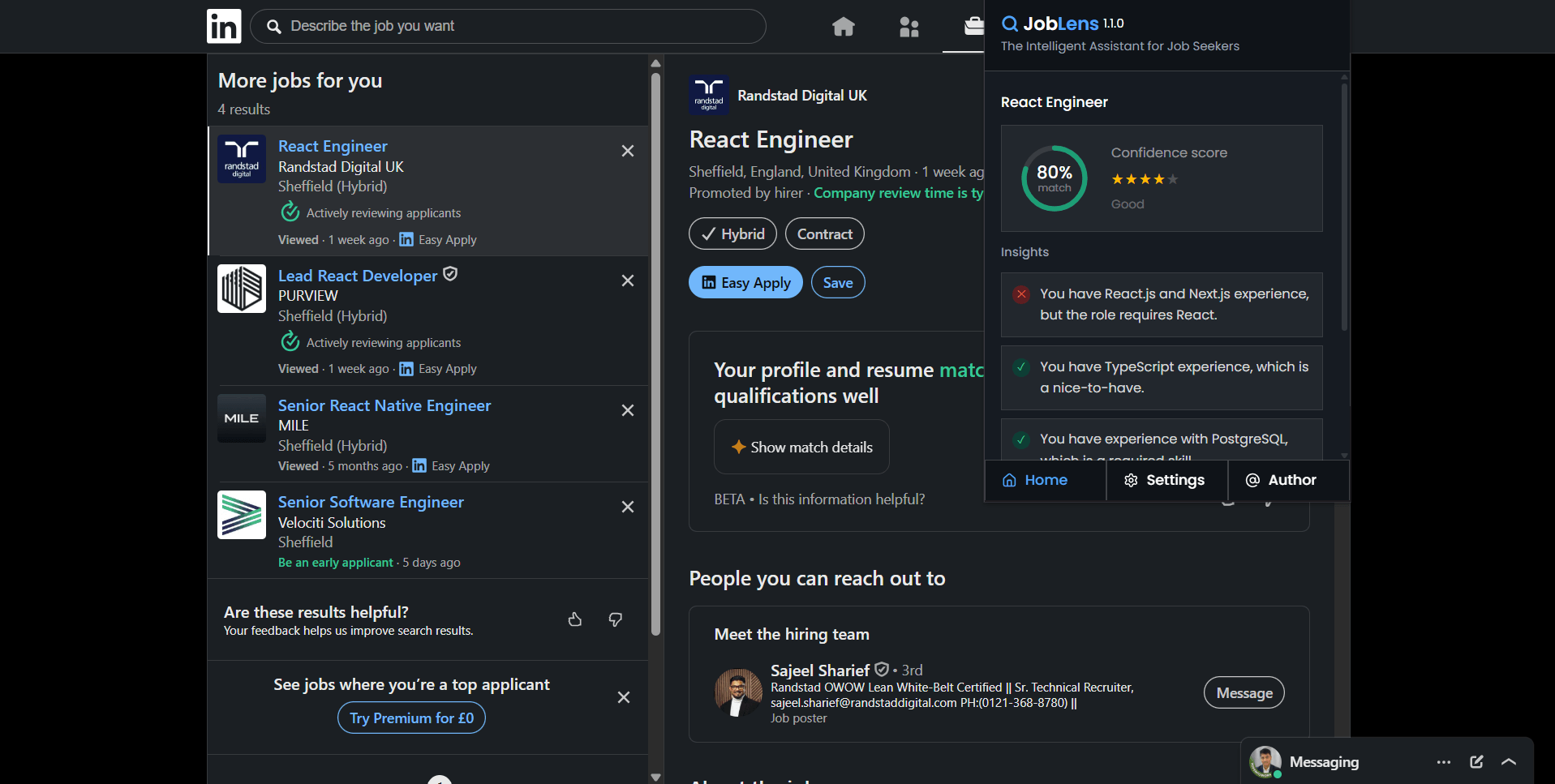This screenshot has width=1555, height=784.
Task: Give thumbs up to search results
Action: pos(575,619)
